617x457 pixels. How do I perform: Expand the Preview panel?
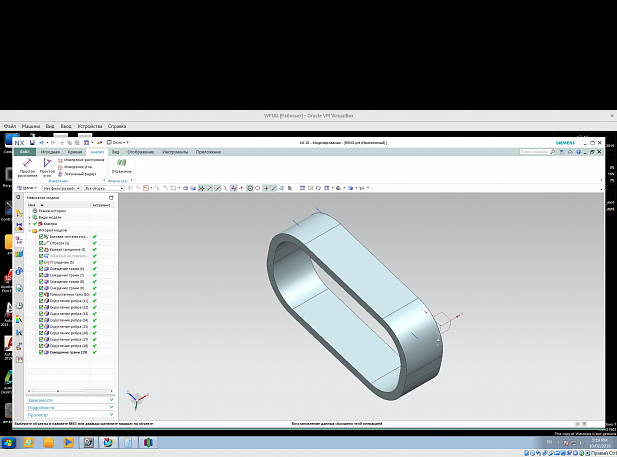coord(69,415)
